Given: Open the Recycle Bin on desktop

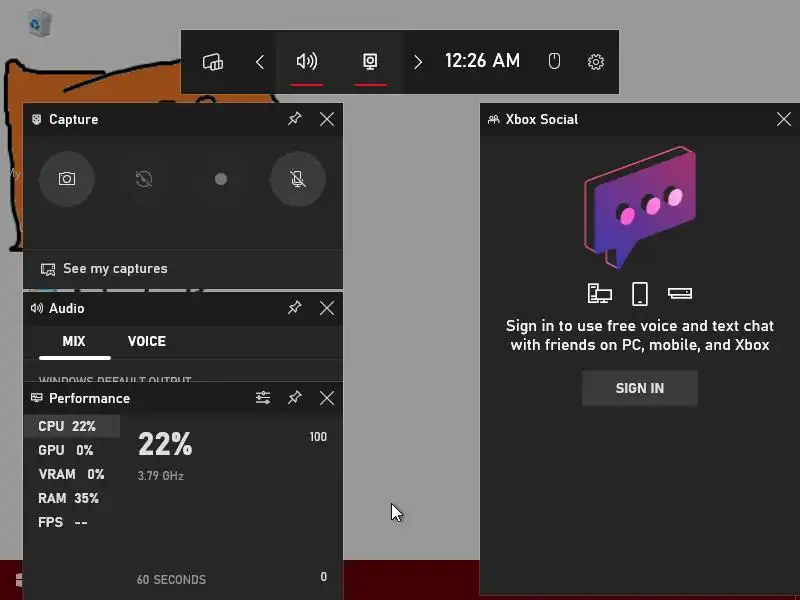Looking at the screenshot, I should click(40, 23).
